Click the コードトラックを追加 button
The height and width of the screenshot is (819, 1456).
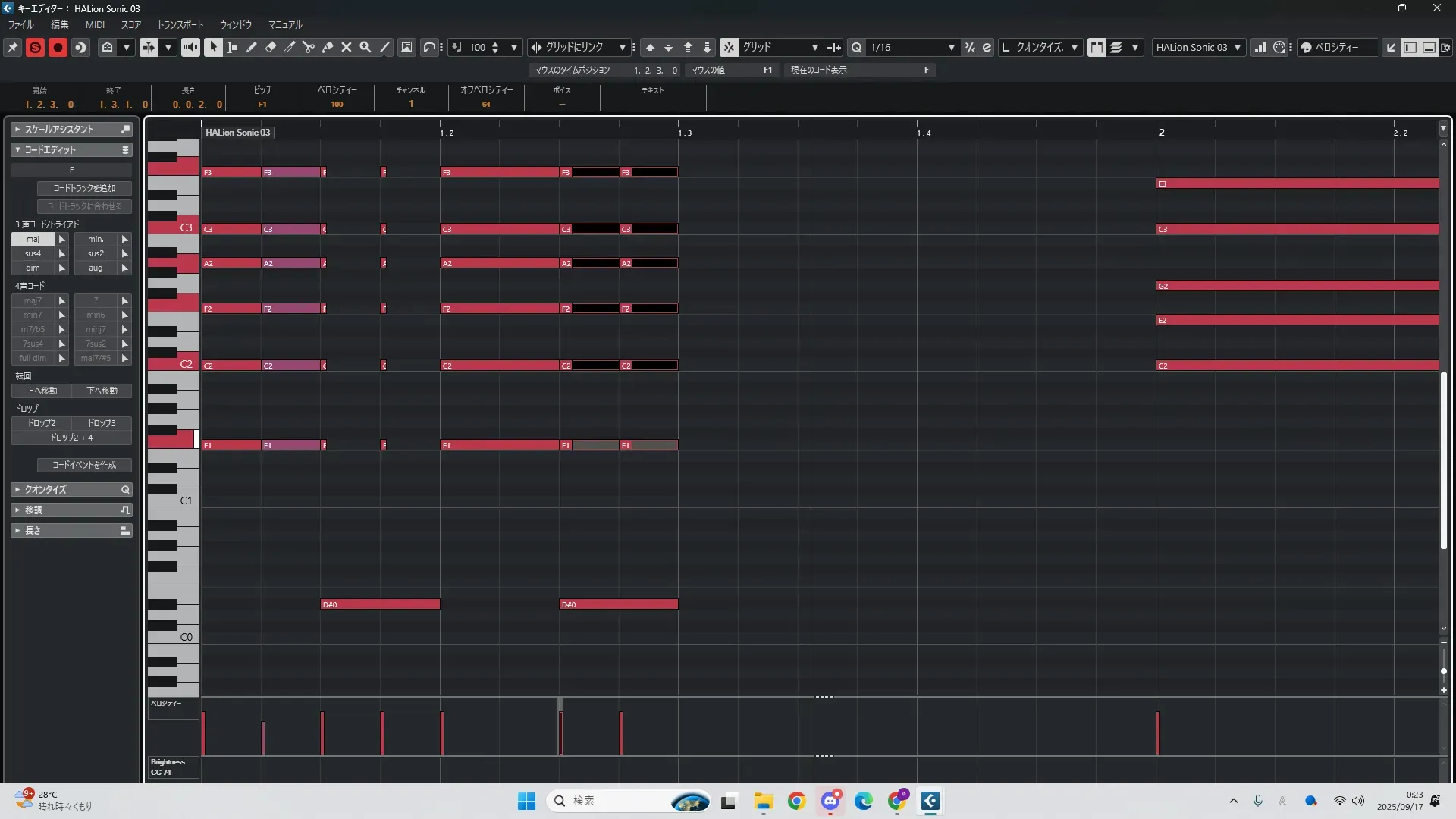tap(84, 188)
